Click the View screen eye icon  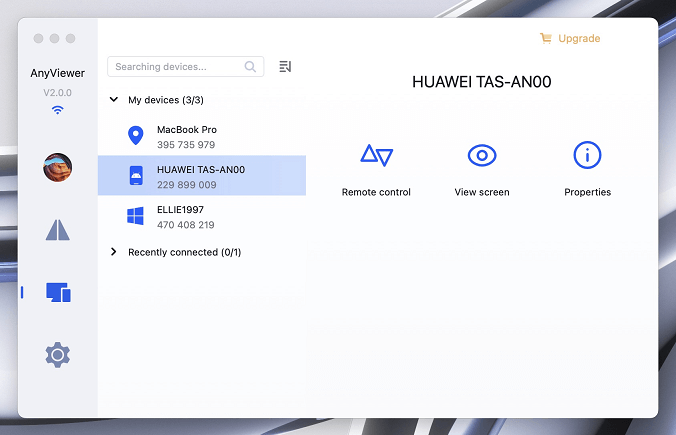pyautogui.click(x=482, y=155)
